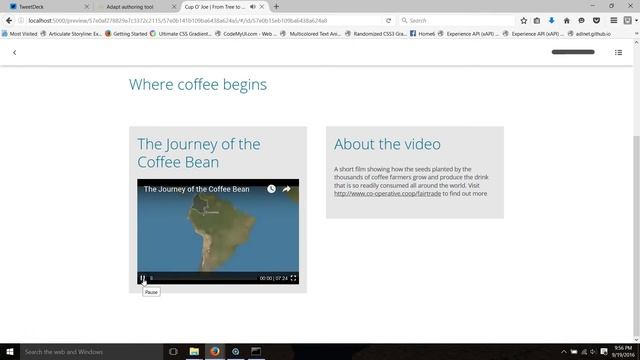Open adlnet.github.io bookmark
Image resolution: width=640 pixels, height=360 pixels.
click(x=589, y=34)
